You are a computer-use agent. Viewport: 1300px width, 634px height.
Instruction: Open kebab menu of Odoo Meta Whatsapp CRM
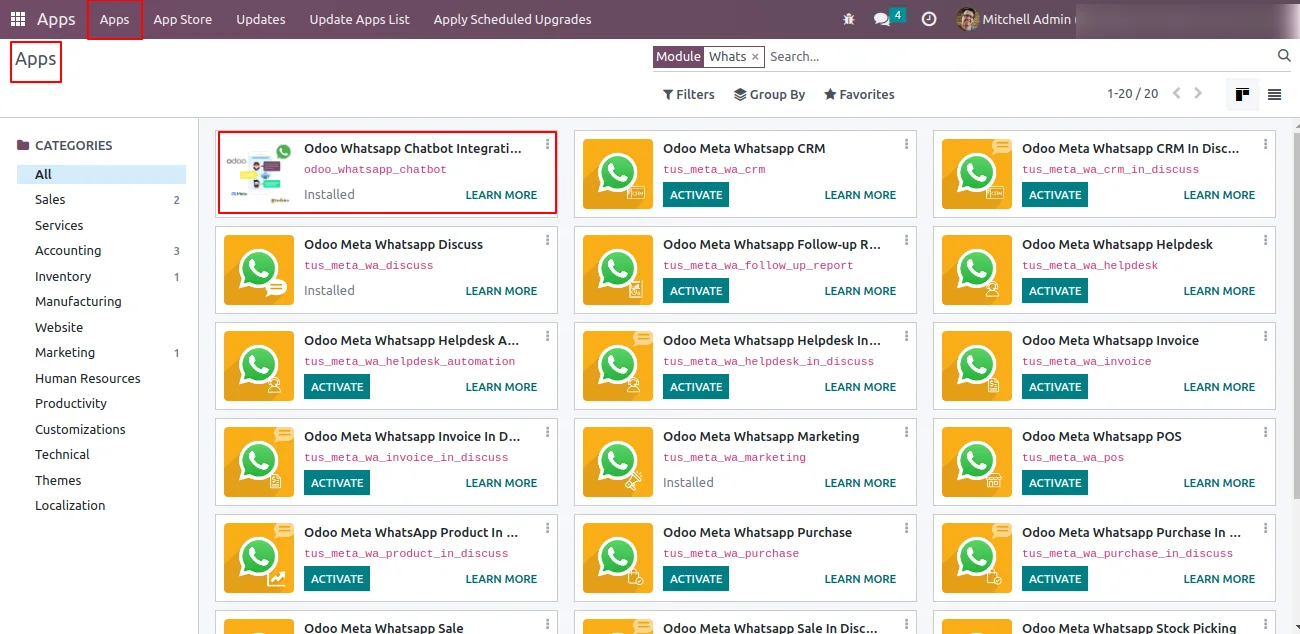[x=907, y=144]
